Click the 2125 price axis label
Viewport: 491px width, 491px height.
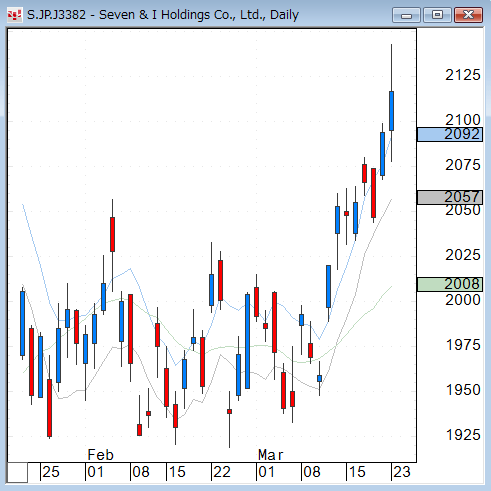click(x=463, y=75)
